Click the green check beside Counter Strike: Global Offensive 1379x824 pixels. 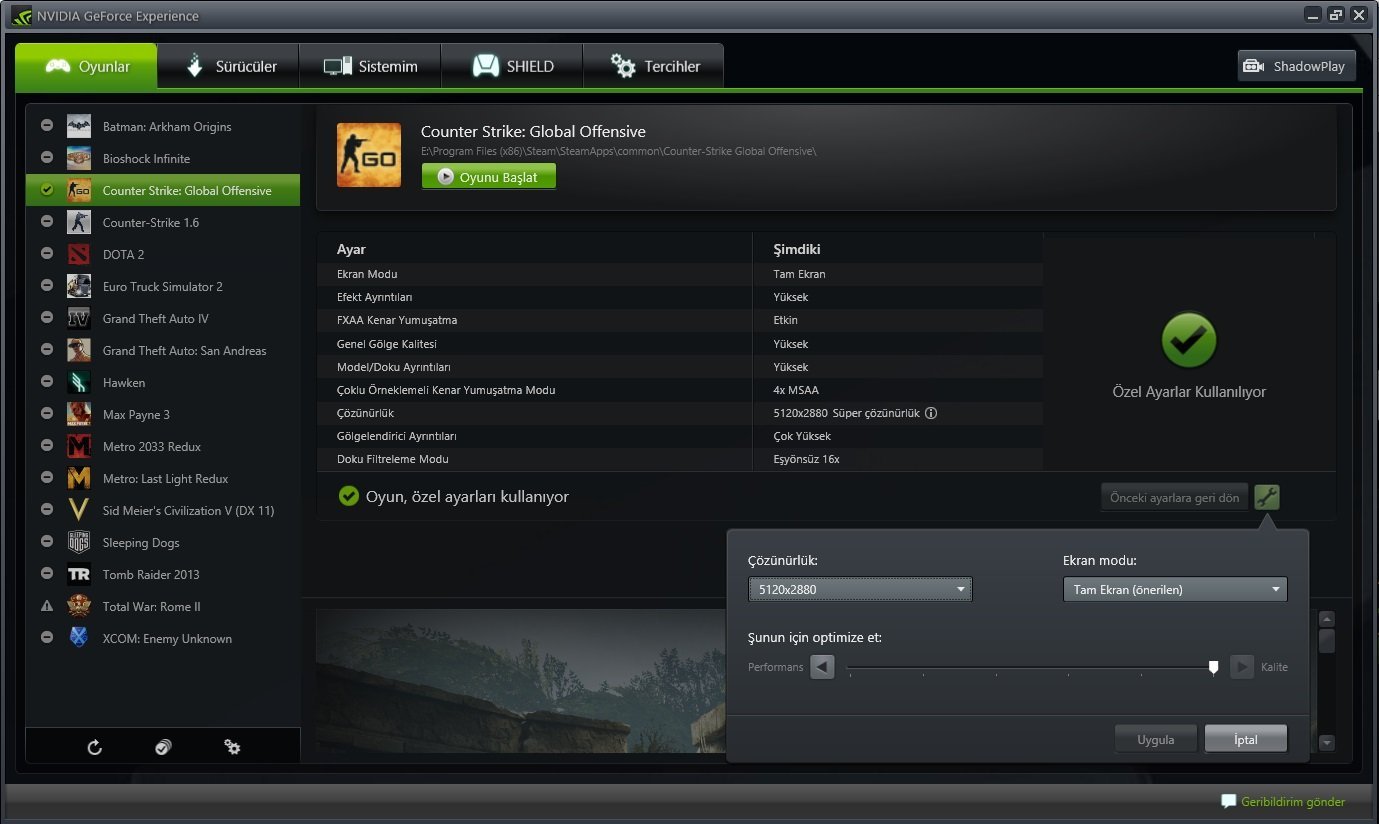point(46,190)
